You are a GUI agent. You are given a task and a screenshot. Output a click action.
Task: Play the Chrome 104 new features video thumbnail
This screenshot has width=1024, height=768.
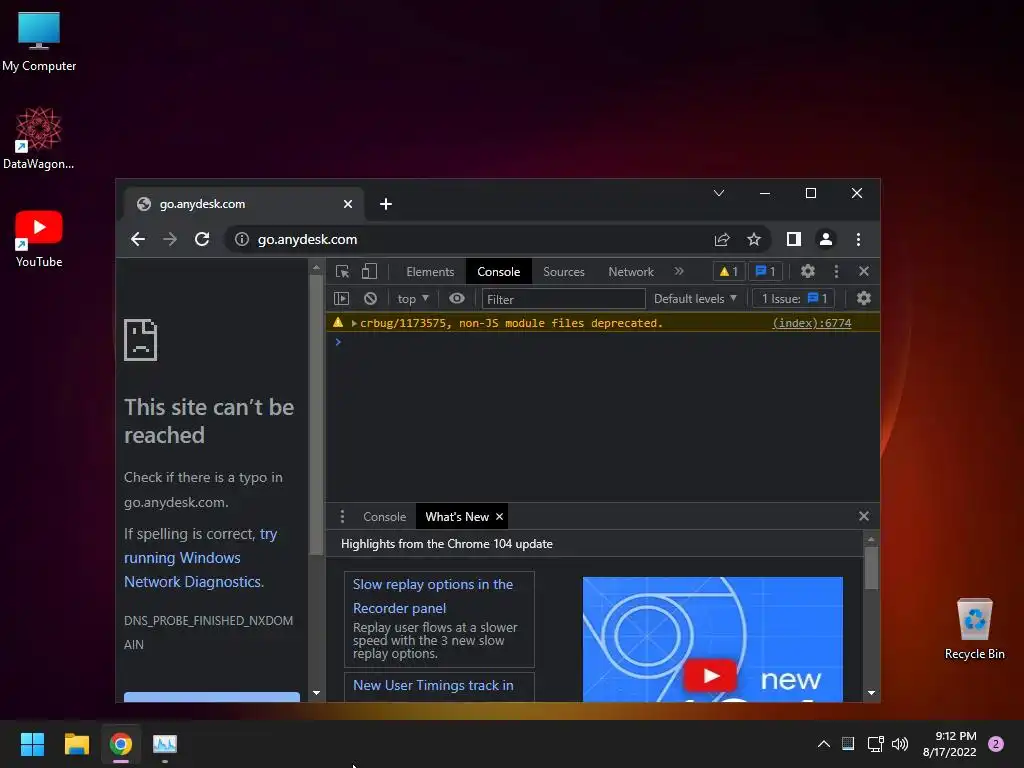(x=711, y=676)
